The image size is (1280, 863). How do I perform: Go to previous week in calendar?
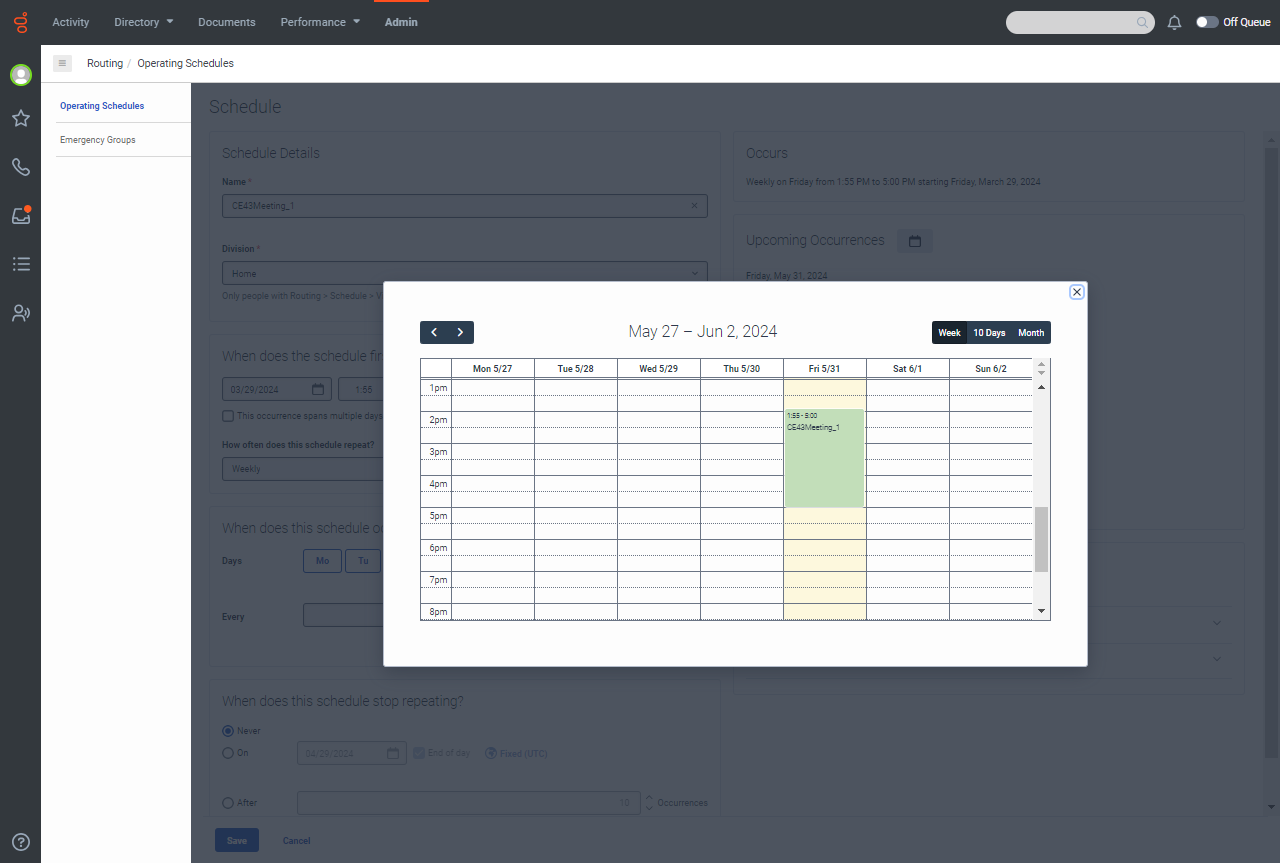[434, 332]
